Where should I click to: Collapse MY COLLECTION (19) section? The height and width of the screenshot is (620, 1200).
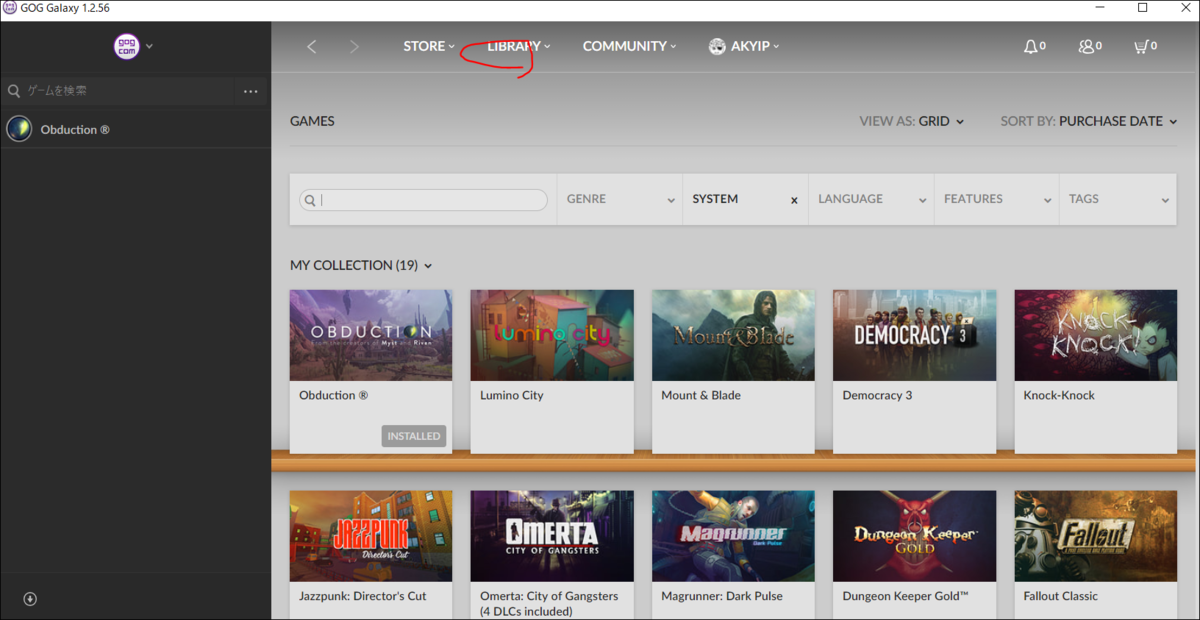pyautogui.click(x=361, y=265)
